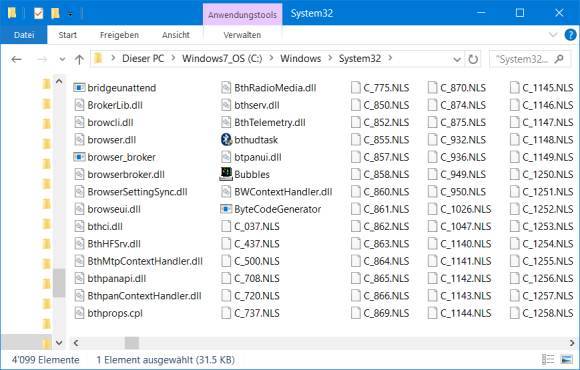The height and width of the screenshot is (370, 580).
Task: Select the BrokerLib.dll file icon
Action: pyautogui.click(x=79, y=105)
